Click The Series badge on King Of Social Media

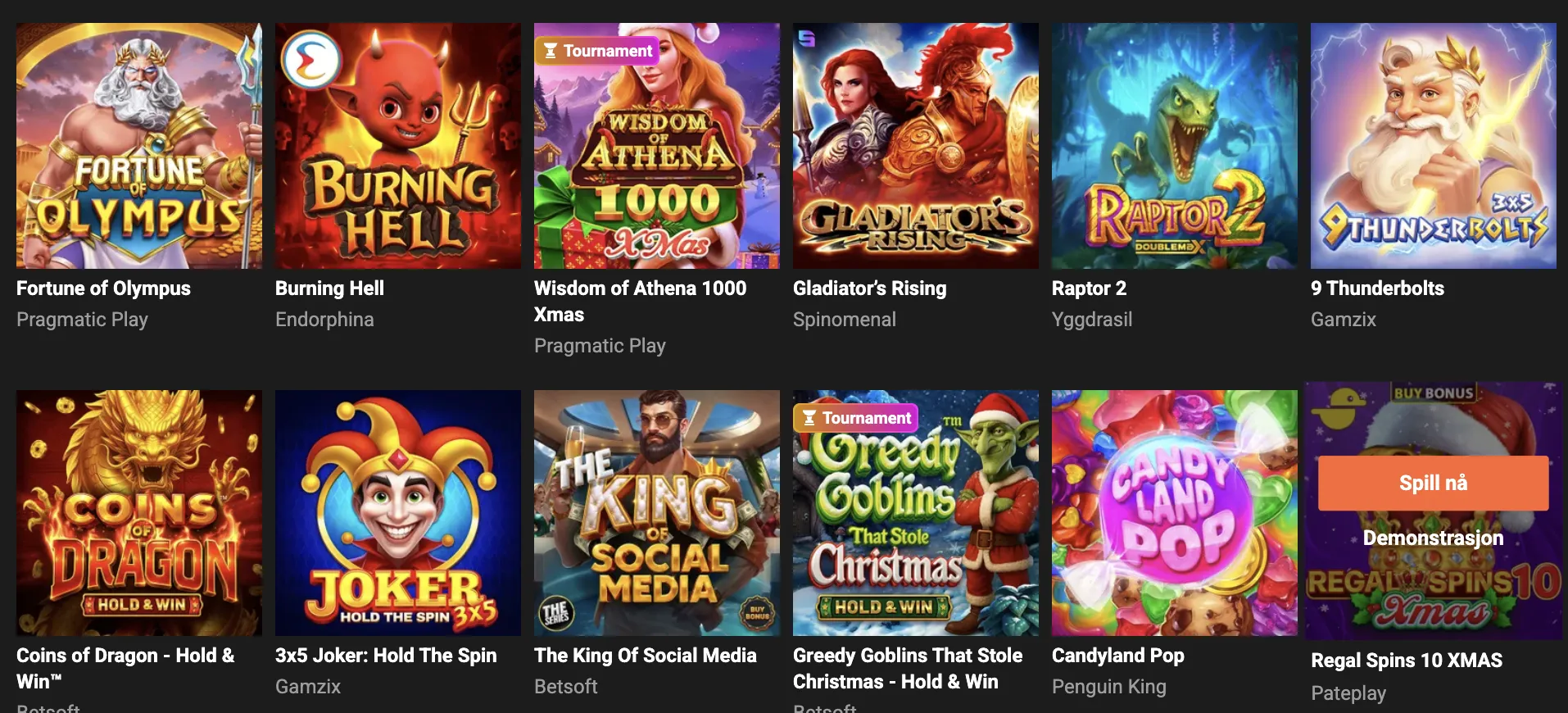point(555,613)
